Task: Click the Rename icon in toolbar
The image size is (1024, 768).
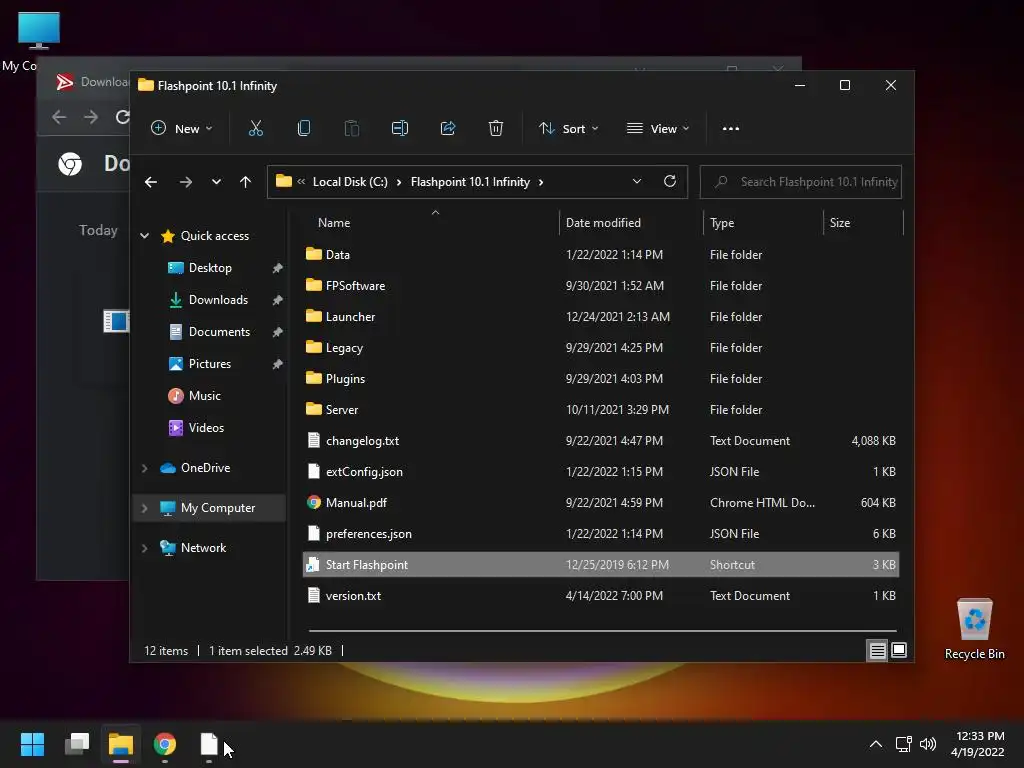Action: (x=400, y=129)
